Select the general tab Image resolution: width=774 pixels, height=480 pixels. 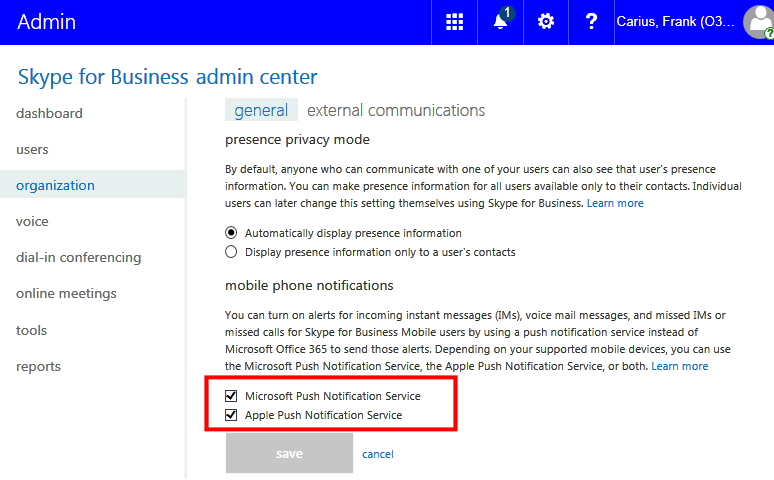pyautogui.click(x=261, y=110)
